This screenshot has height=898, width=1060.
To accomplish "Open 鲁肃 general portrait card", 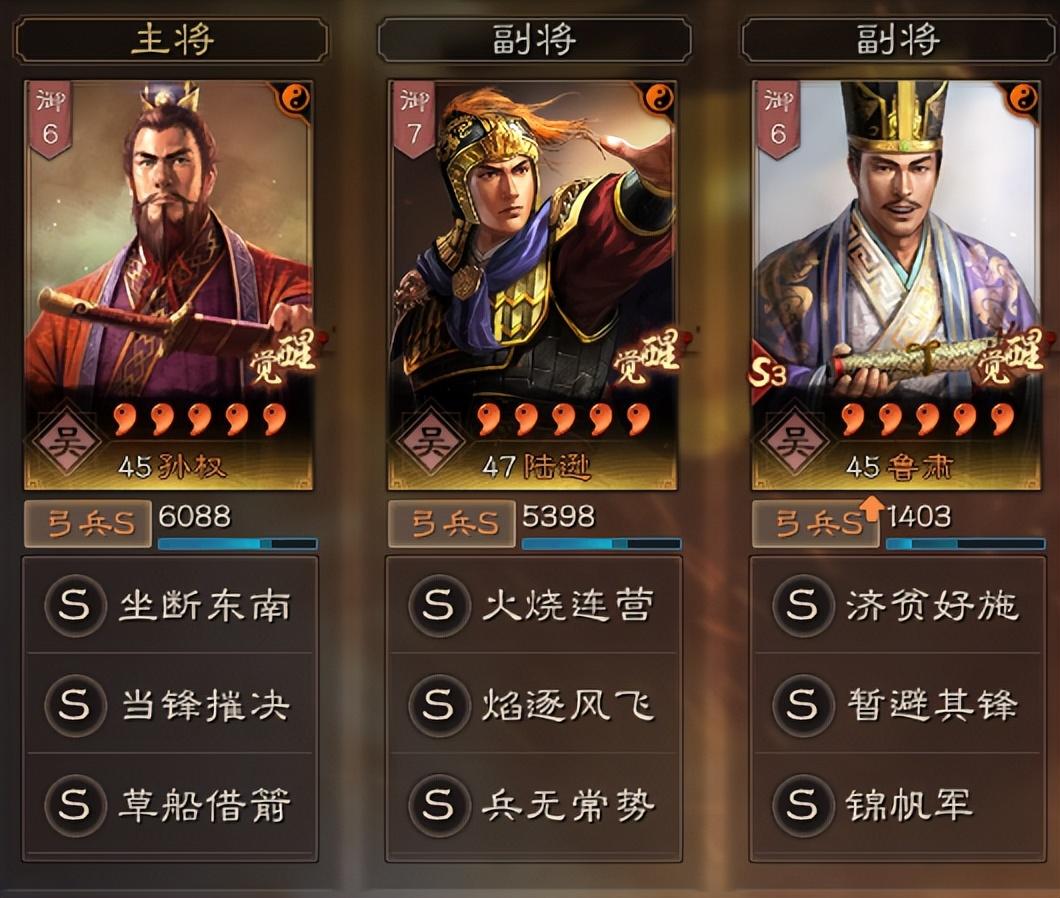I will point(896,285).
